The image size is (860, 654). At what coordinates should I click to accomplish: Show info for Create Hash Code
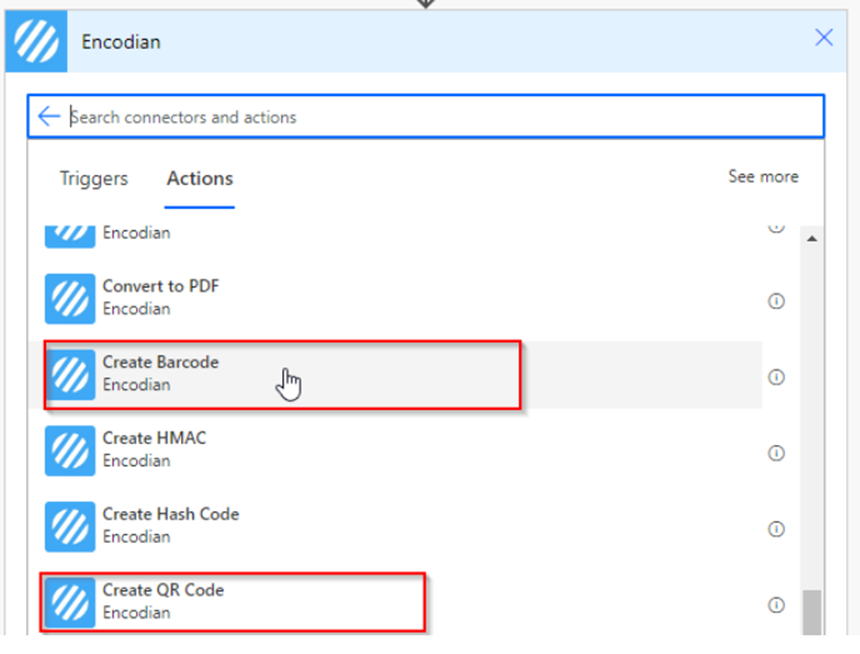[x=776, y=529]
